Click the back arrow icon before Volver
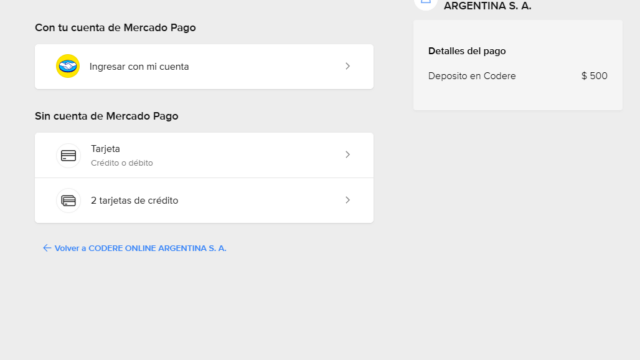Viewport: 640px width, 360px height. [47, 248]
